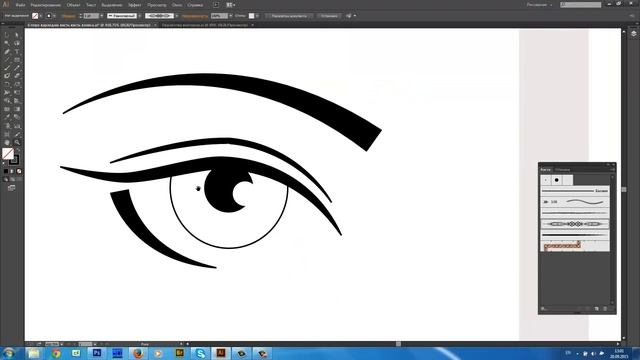The width and height of the screenshot is (640, 360).
Task: Expand opacity value dropdown
Action: tap(231, 16)
